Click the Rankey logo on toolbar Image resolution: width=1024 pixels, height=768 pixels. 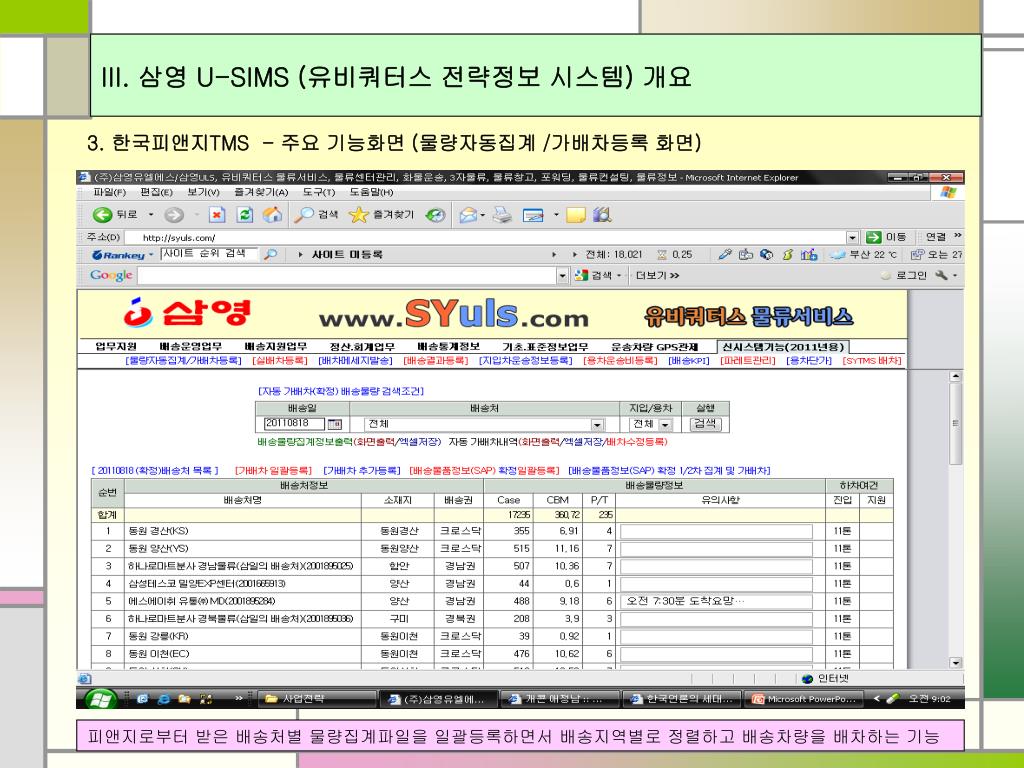pos(119,255)
